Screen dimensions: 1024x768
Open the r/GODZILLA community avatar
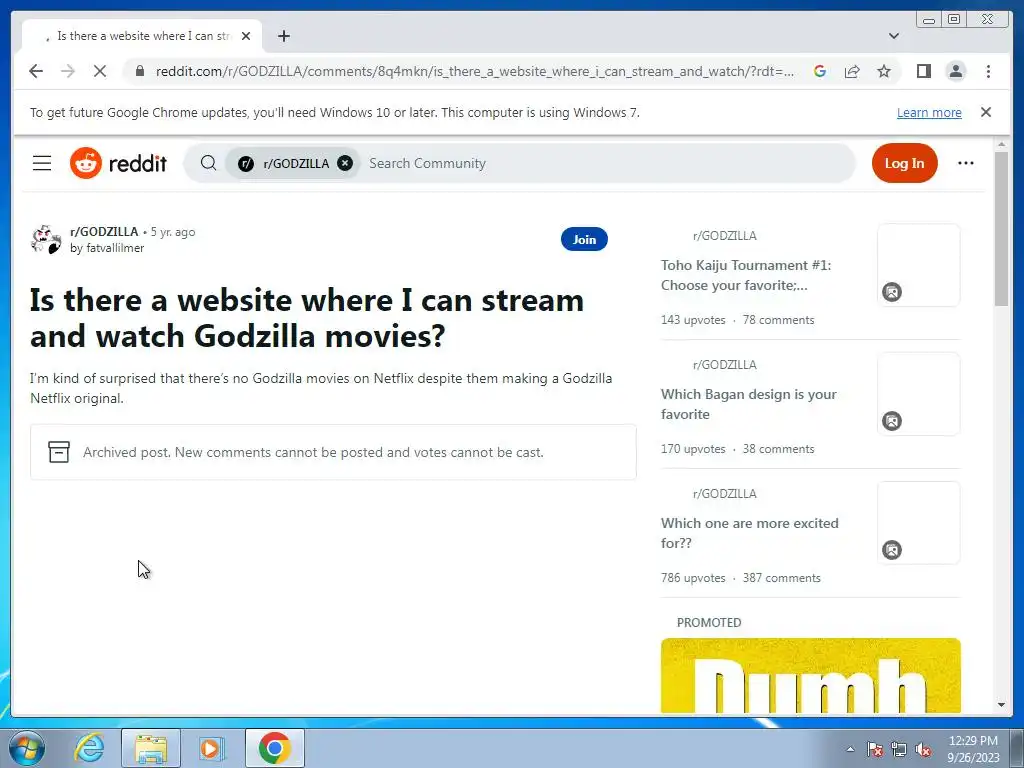(x=46, y=239)
